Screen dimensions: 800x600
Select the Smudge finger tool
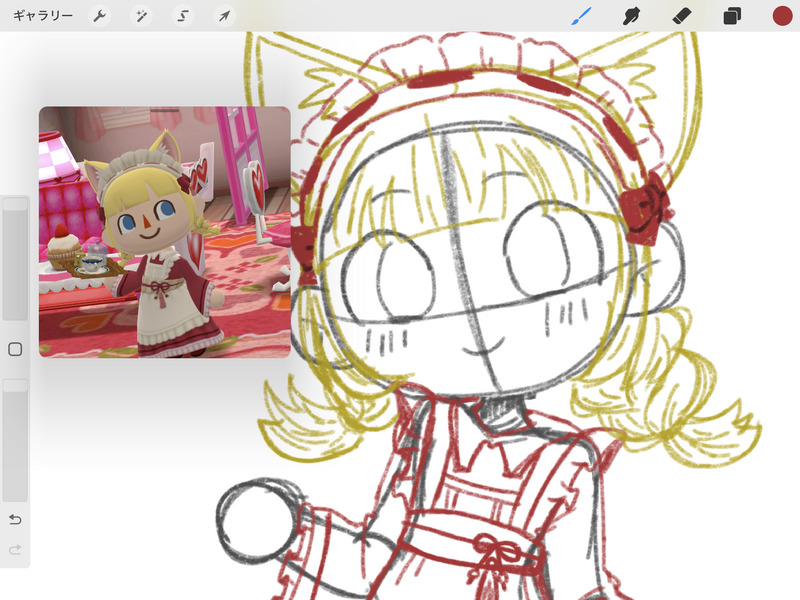tap(632, 16)
